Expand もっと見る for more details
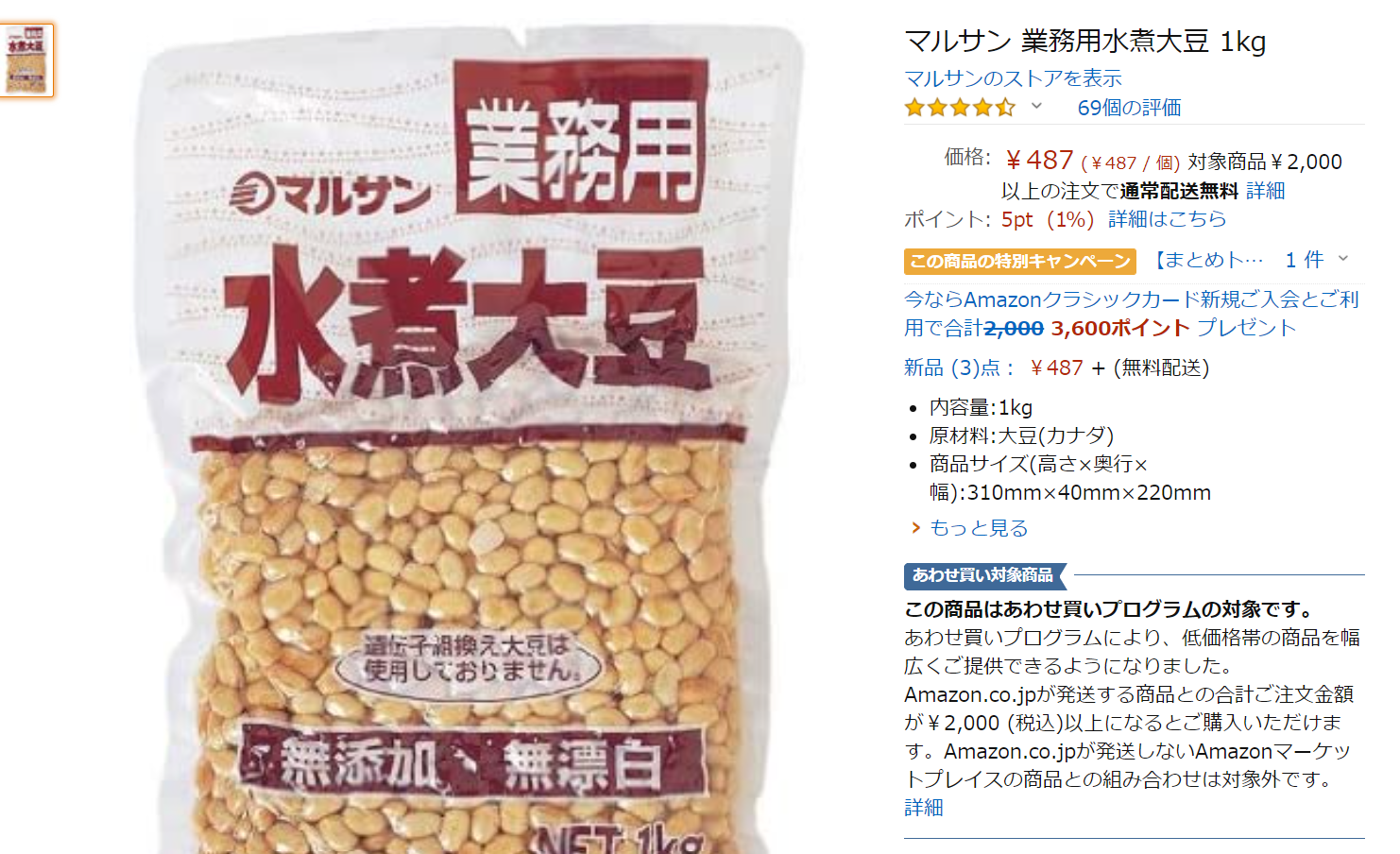 (979, 528)
